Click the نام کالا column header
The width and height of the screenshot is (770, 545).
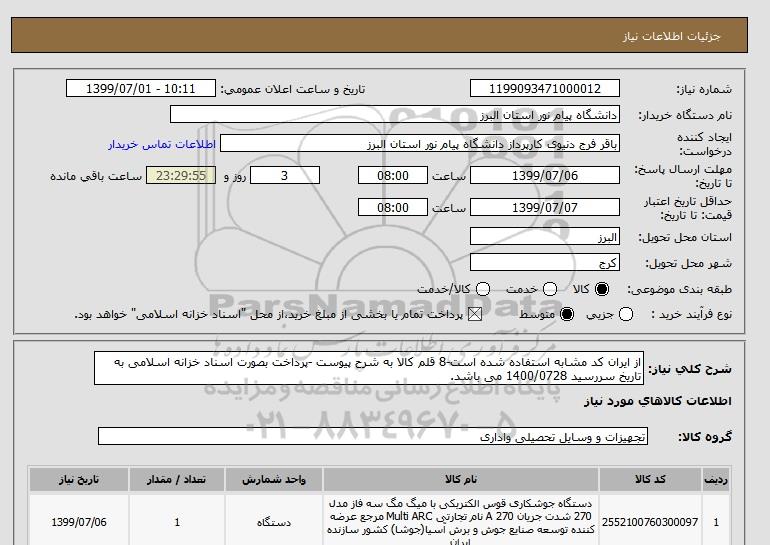pyautogui.click(x=461, y=480)
